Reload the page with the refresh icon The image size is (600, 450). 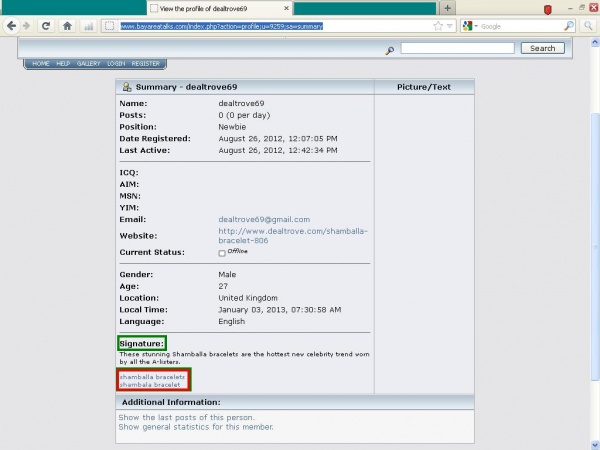point(46,26)
